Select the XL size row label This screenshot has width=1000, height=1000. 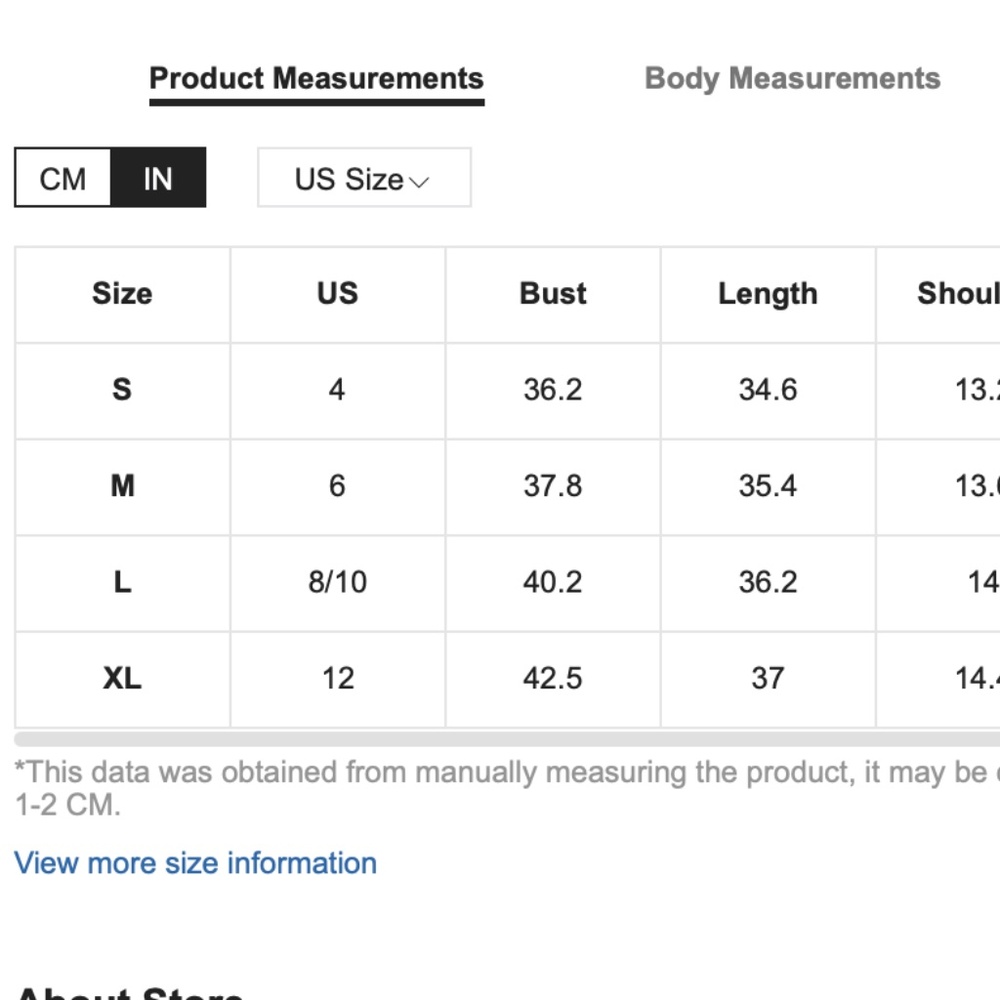click(122, 679)
